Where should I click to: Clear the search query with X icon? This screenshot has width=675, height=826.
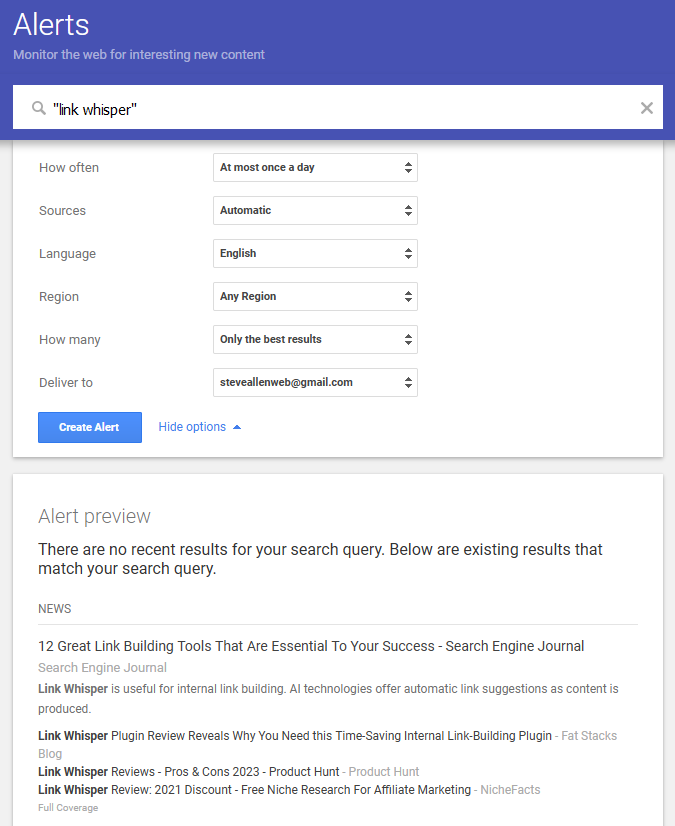point(646,108)
